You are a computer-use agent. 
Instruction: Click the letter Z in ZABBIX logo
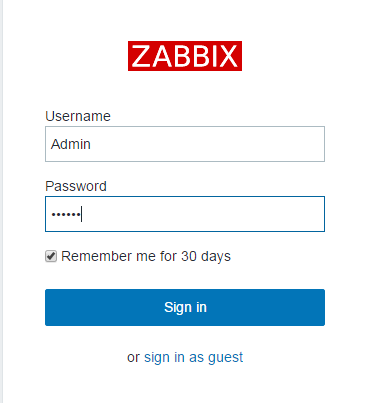[x=141, y=56]
